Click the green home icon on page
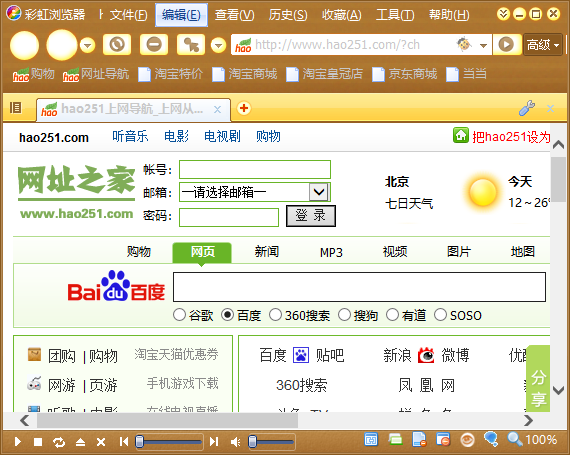 (x=461, y=136)
